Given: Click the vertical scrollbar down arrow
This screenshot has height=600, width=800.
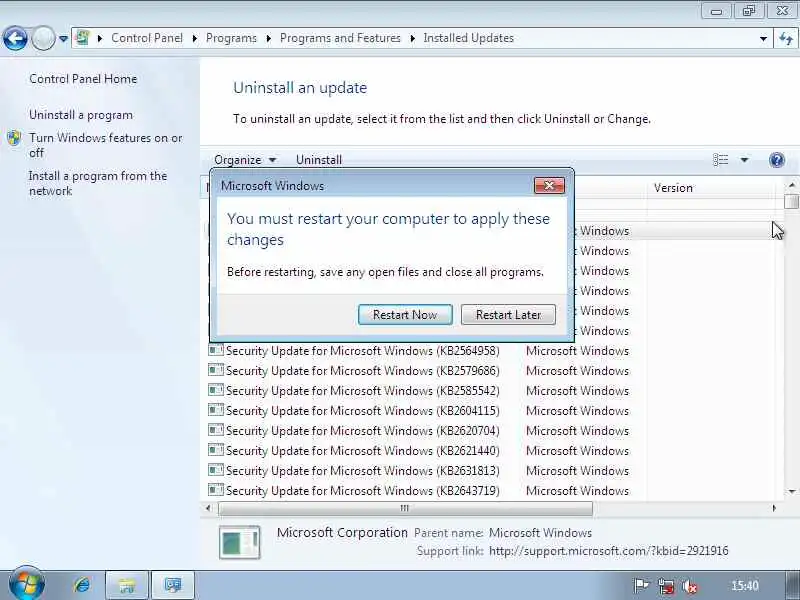Looking at the screenshot, I should tap(791, 491).
